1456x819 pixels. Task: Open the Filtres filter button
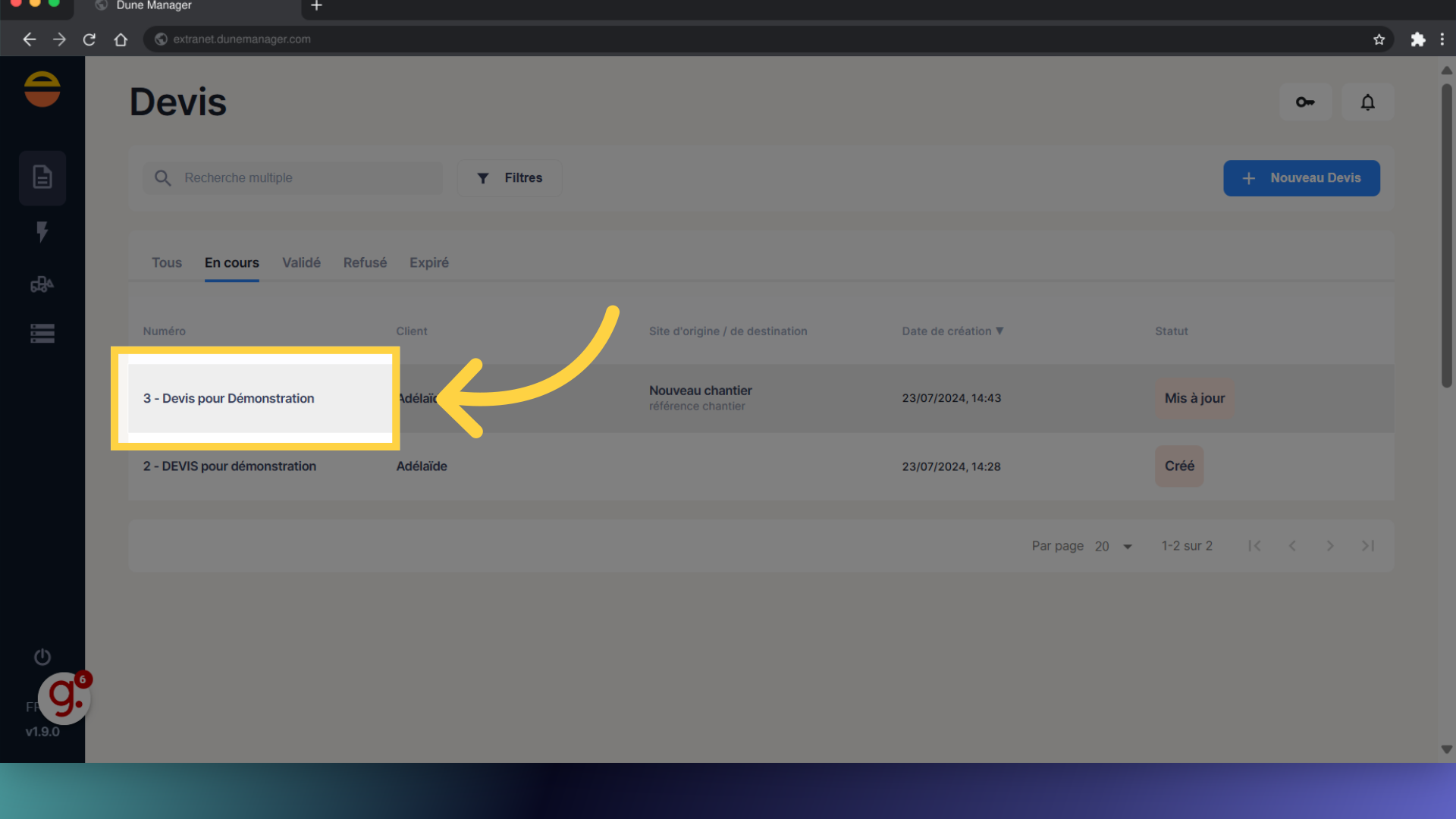tap(510, 177)
